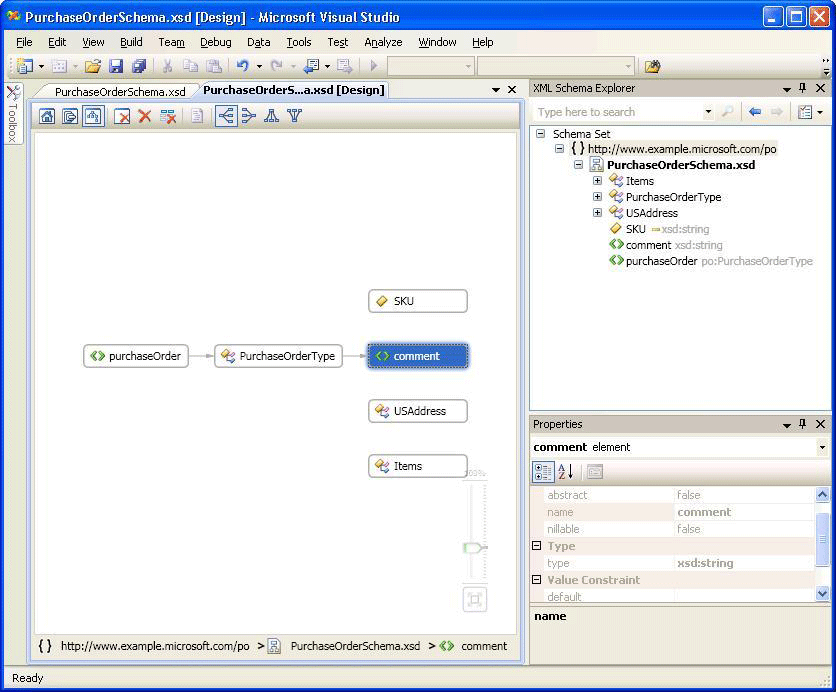Select the Alphabetical sort icon in Properties
This screenshot has width=836, height=692.
coord(563,472)
